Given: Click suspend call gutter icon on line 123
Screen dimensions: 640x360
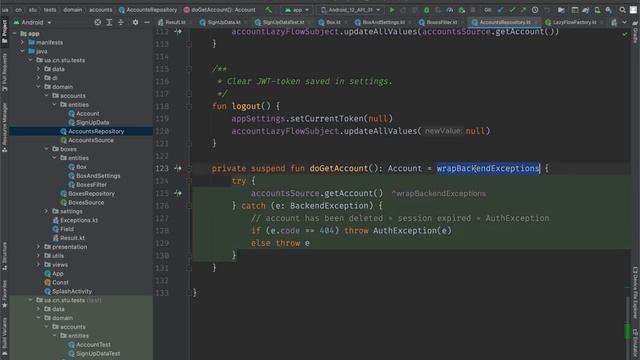Looking at the screenshot, I should [x=178, y=168].
